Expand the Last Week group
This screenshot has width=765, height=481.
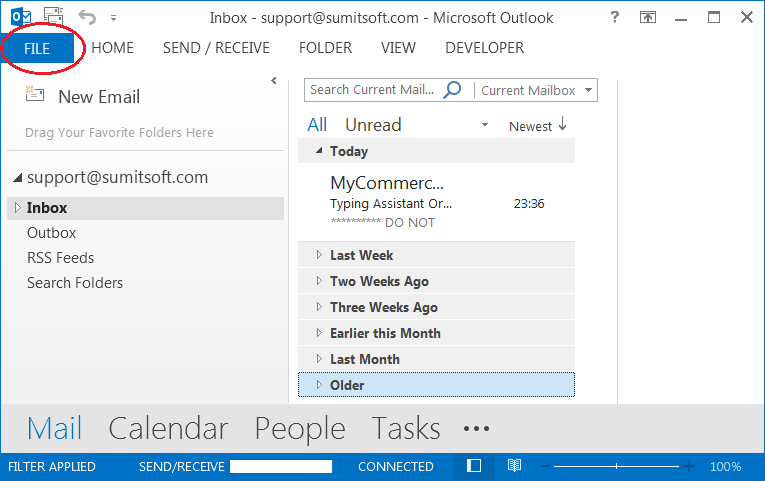point(319,255)
